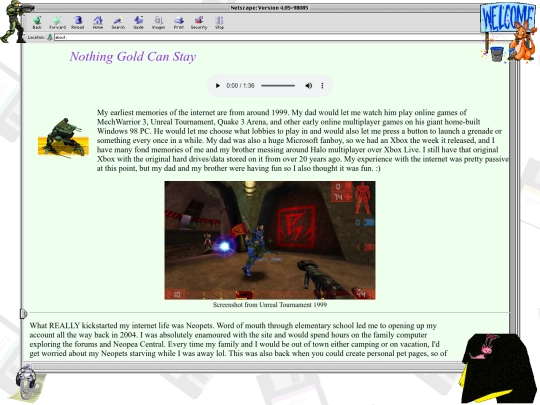The image size is (540, 405).
Task: Click the Netscape window title bar text
Action: (x=269, y=8)
